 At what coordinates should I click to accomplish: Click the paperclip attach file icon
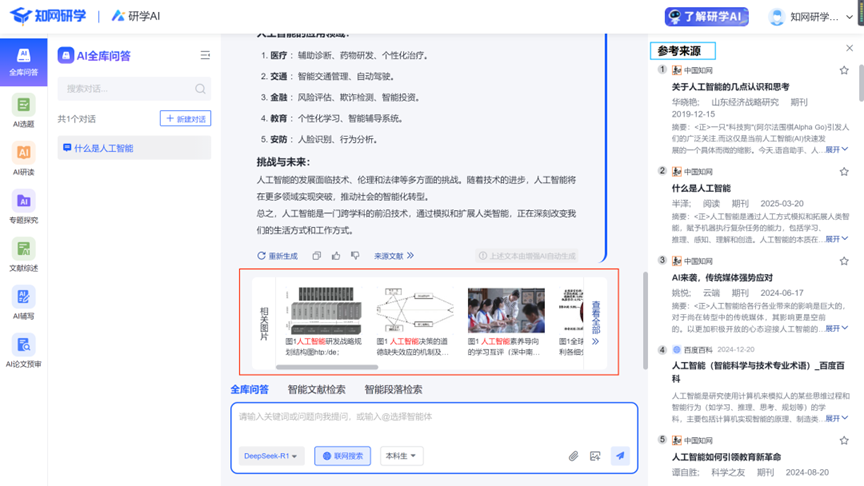[574, 456]
